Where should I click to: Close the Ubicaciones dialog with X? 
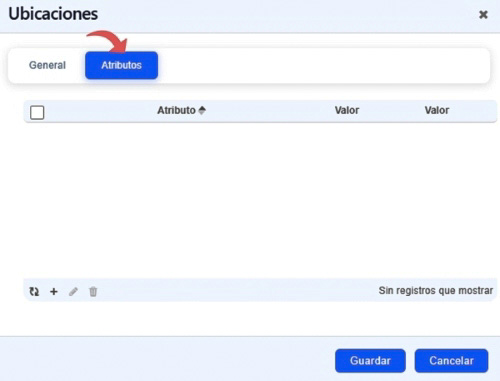coord(483,15)
